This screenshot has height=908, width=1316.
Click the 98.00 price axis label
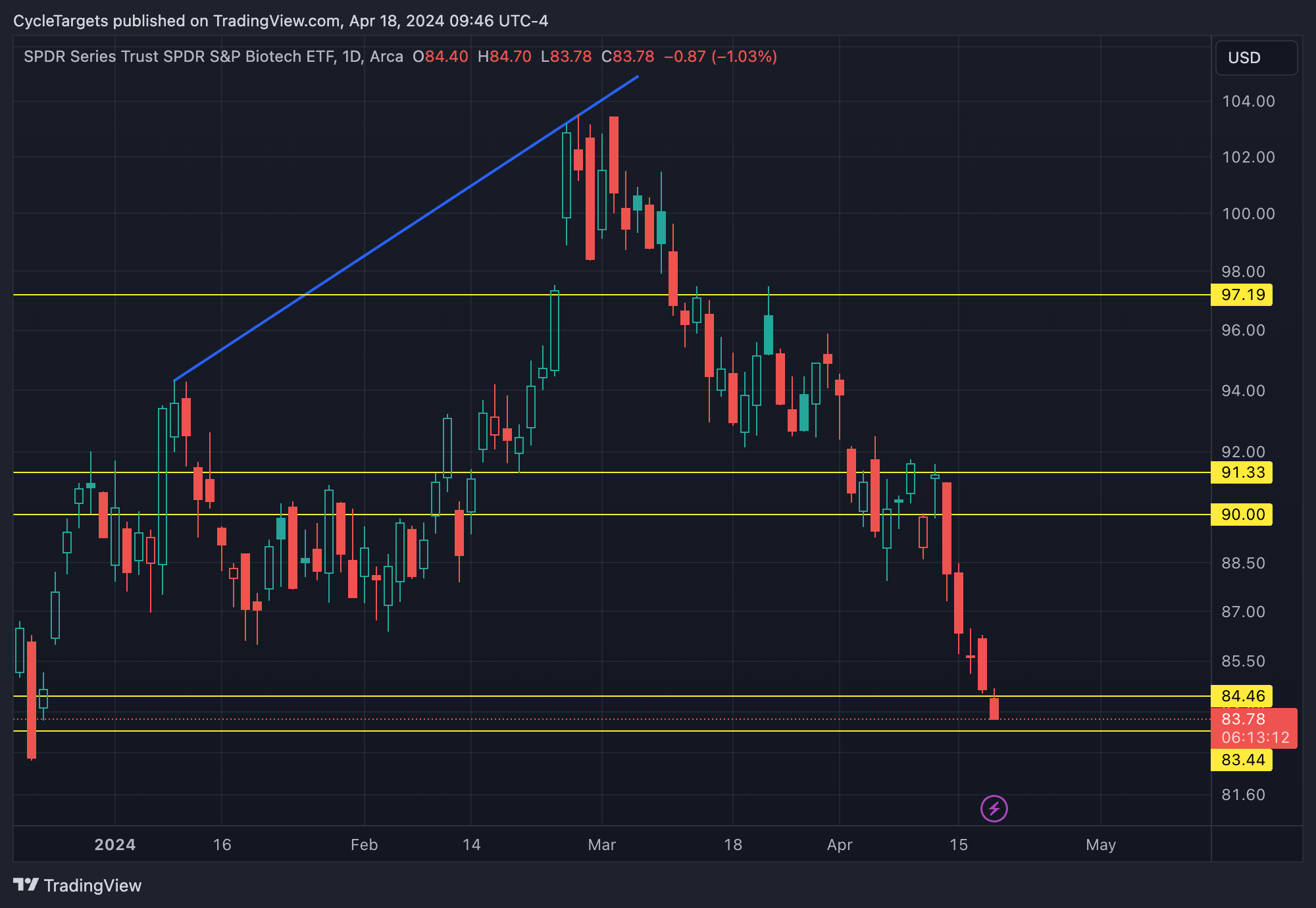pyautogui.click(x=1243, y=272)
